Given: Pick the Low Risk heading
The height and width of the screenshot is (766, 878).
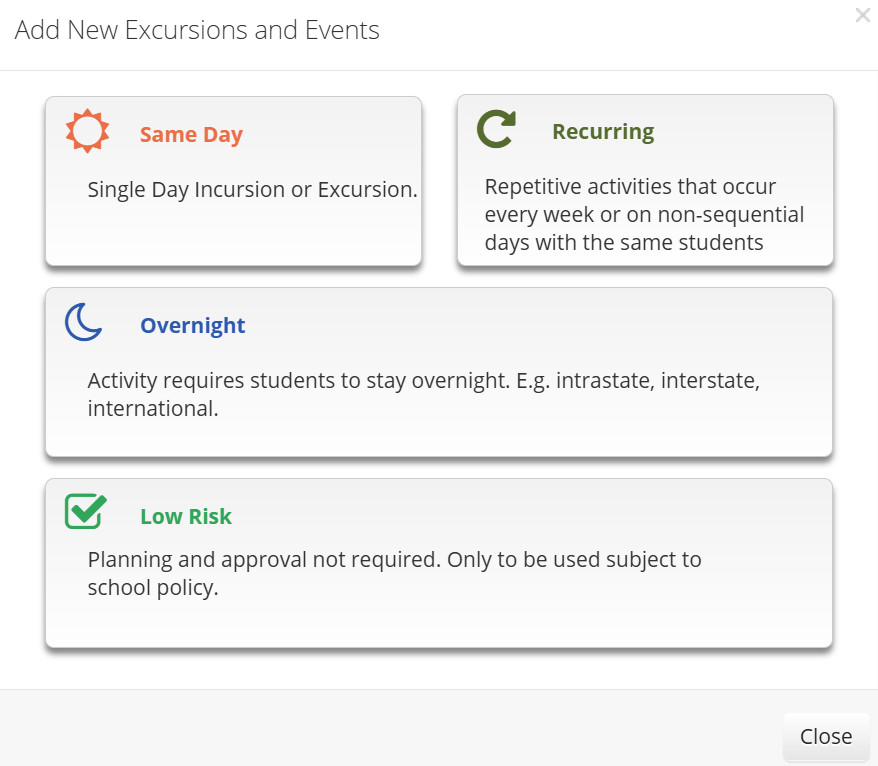Looking at the screenshot, I should (186, 516).
